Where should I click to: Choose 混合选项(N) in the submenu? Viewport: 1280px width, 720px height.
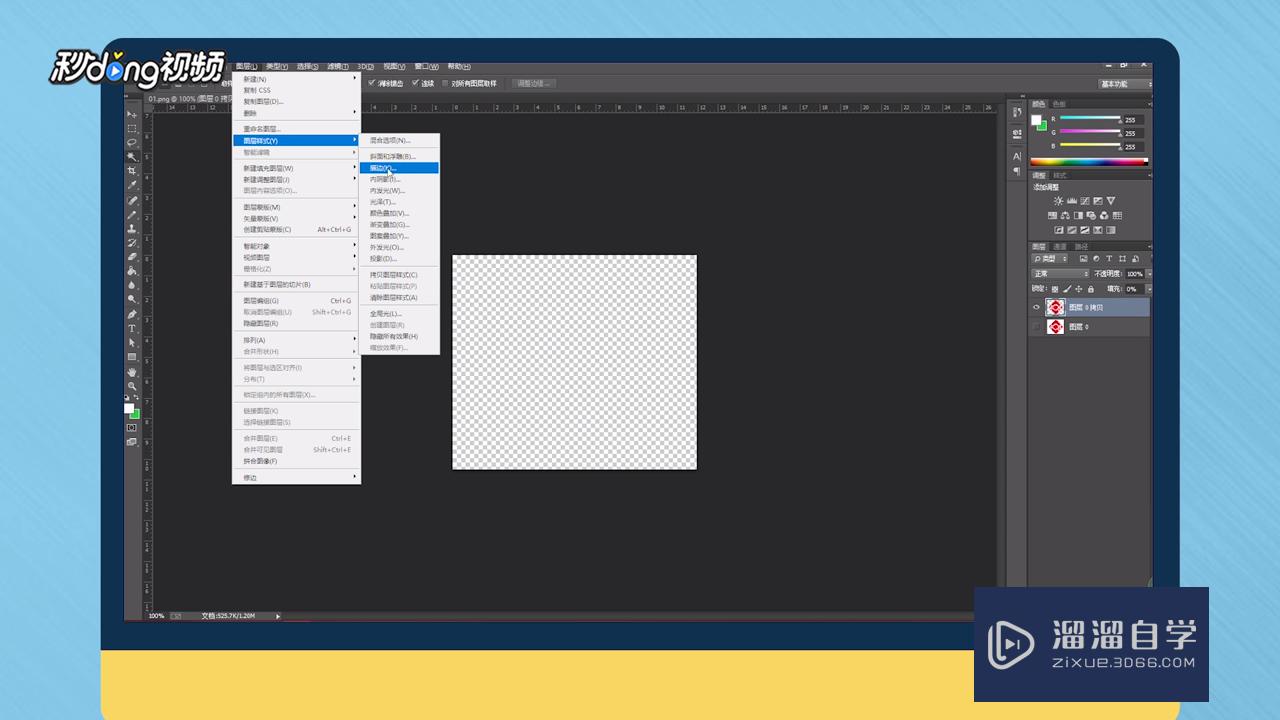click(x=399, y=140)
